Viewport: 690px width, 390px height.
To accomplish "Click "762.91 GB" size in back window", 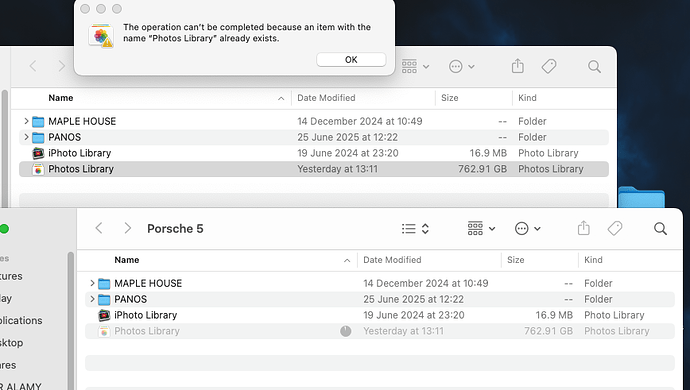I will tap(483, 169).
